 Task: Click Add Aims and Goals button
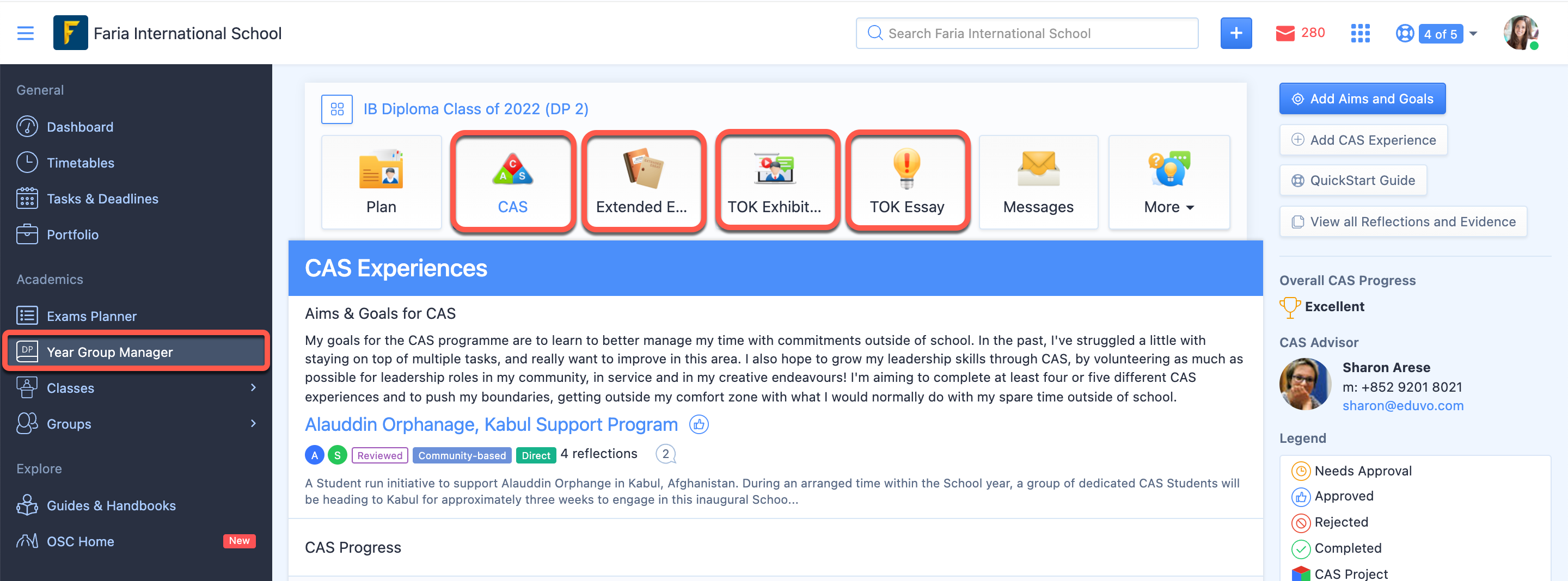point(1362,98)
